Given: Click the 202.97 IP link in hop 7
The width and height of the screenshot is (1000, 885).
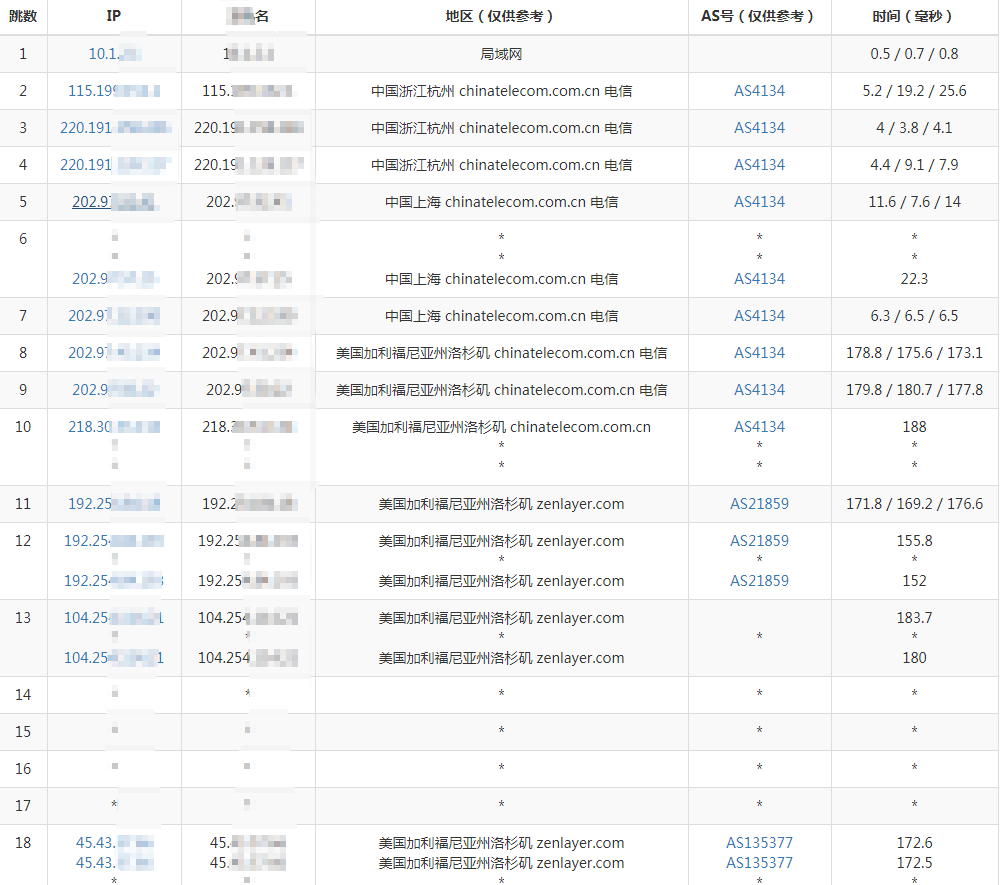Looking at the screenshot, I should [x=113, y=316].
